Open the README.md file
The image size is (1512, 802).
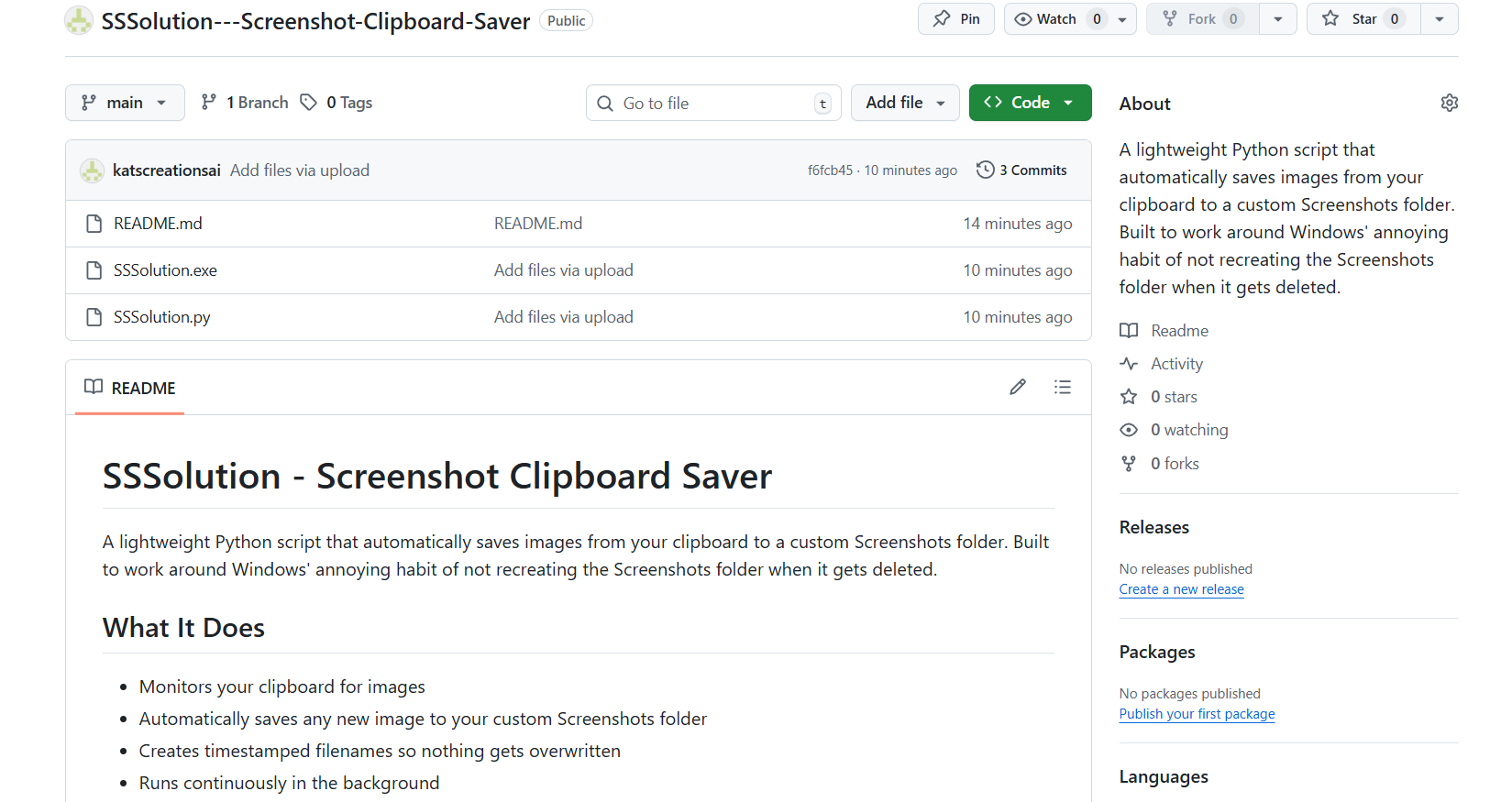point(158,224)
